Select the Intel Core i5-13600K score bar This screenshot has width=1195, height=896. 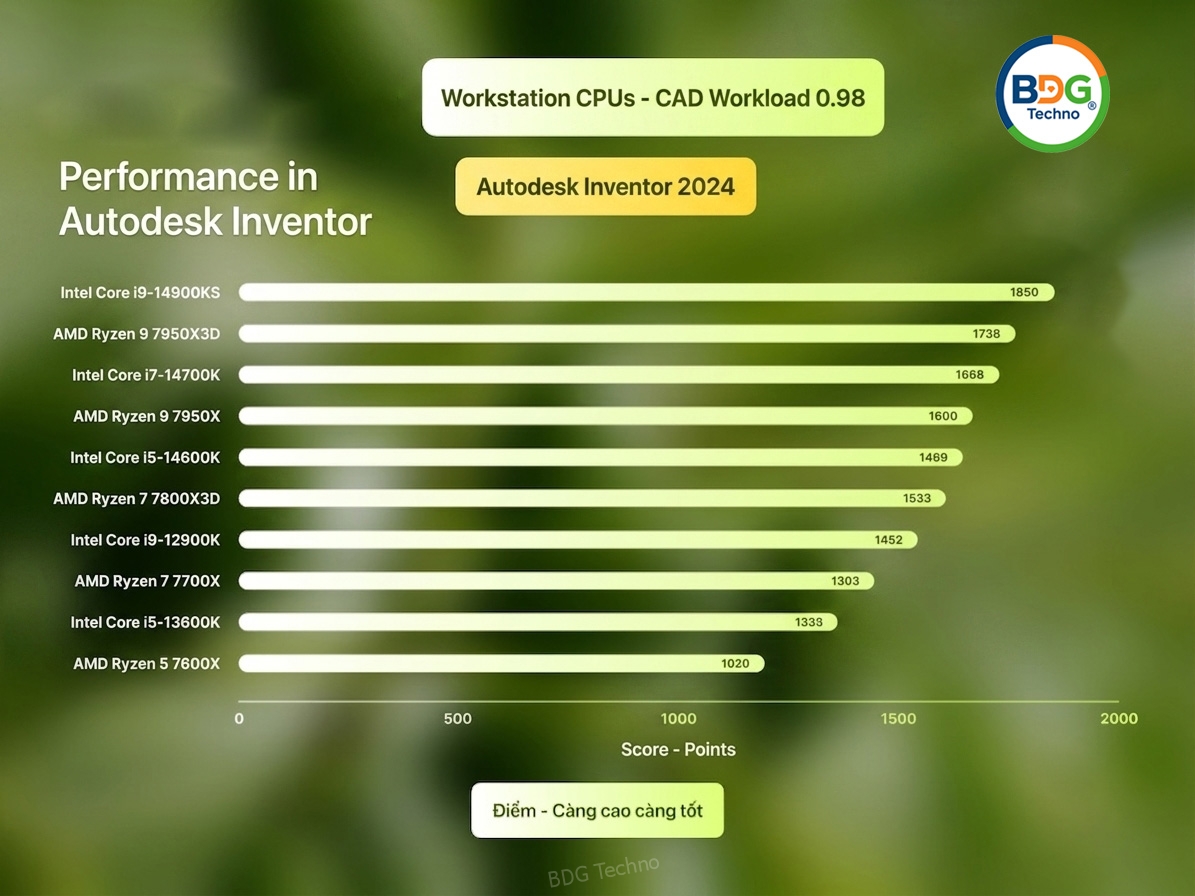(x=538, y=622)
